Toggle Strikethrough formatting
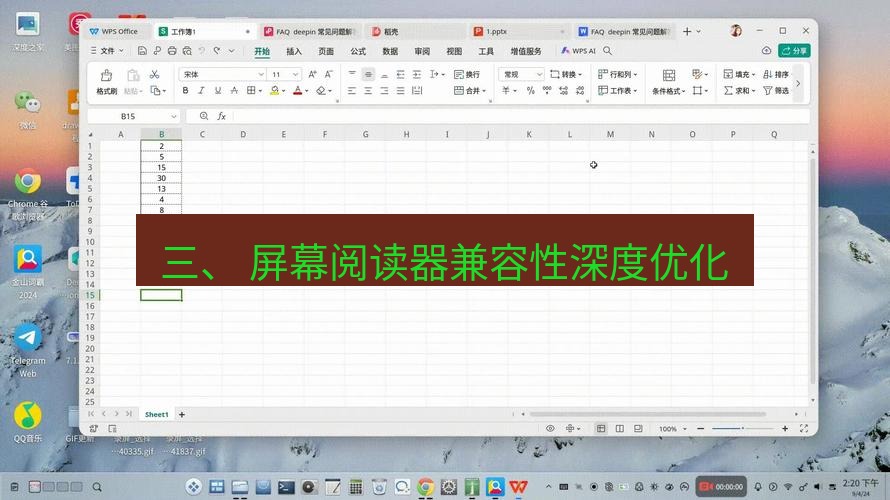The height and width of the screenshot is (500, 890). coord(234,91)
